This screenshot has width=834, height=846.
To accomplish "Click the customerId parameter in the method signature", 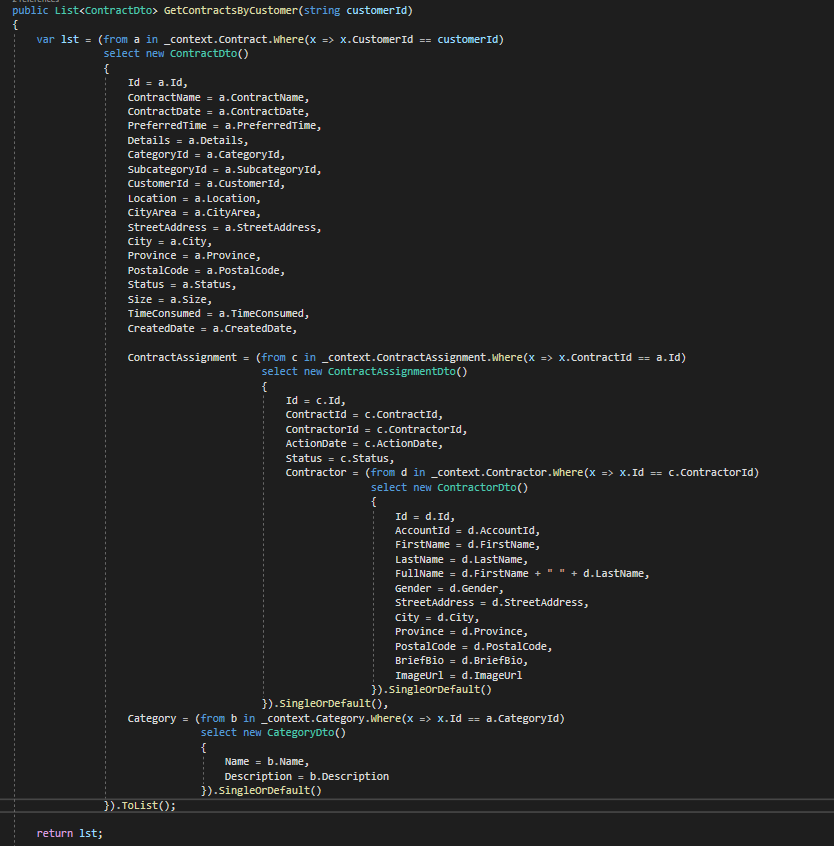I will [x=377, y=11].
